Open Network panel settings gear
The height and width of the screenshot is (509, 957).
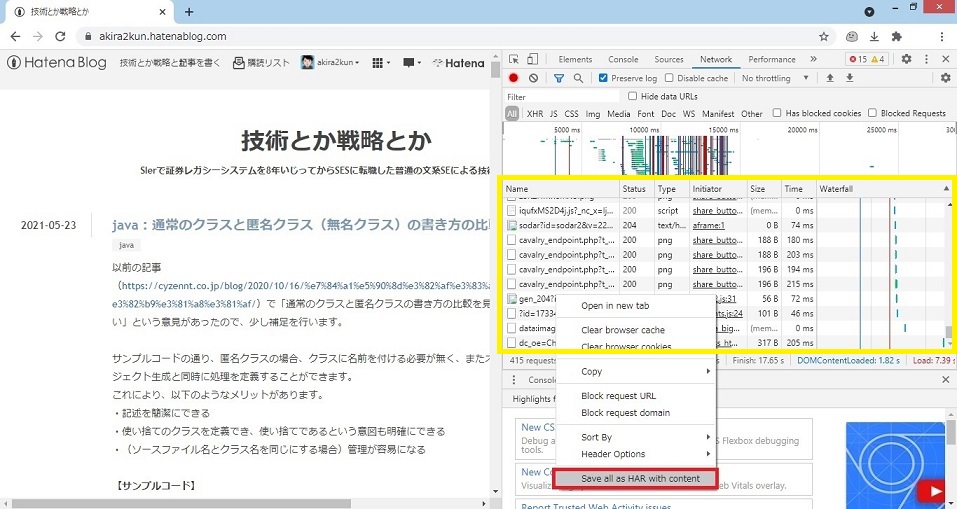tap(945, 78)
